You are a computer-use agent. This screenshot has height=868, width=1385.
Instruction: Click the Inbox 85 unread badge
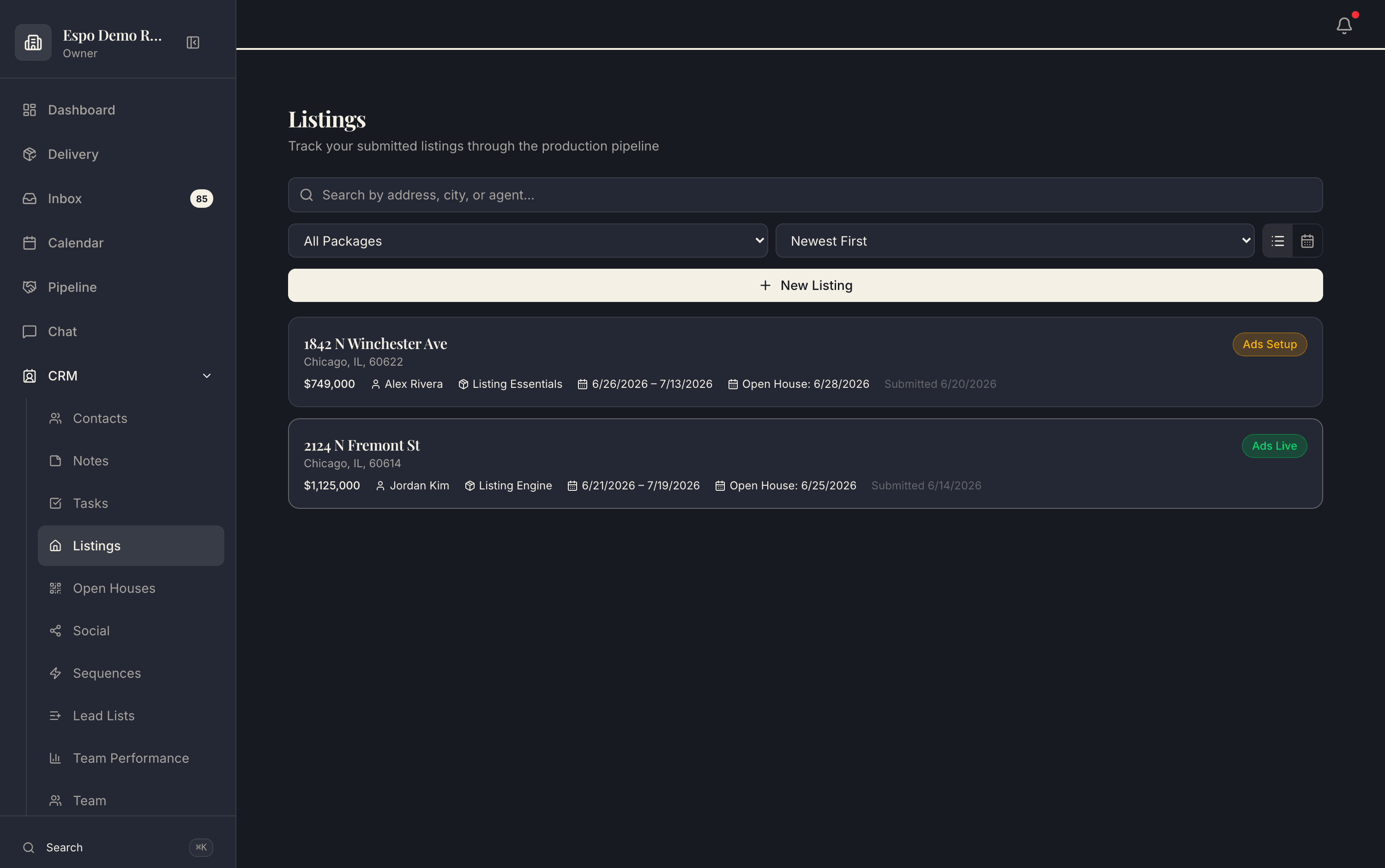201,199
